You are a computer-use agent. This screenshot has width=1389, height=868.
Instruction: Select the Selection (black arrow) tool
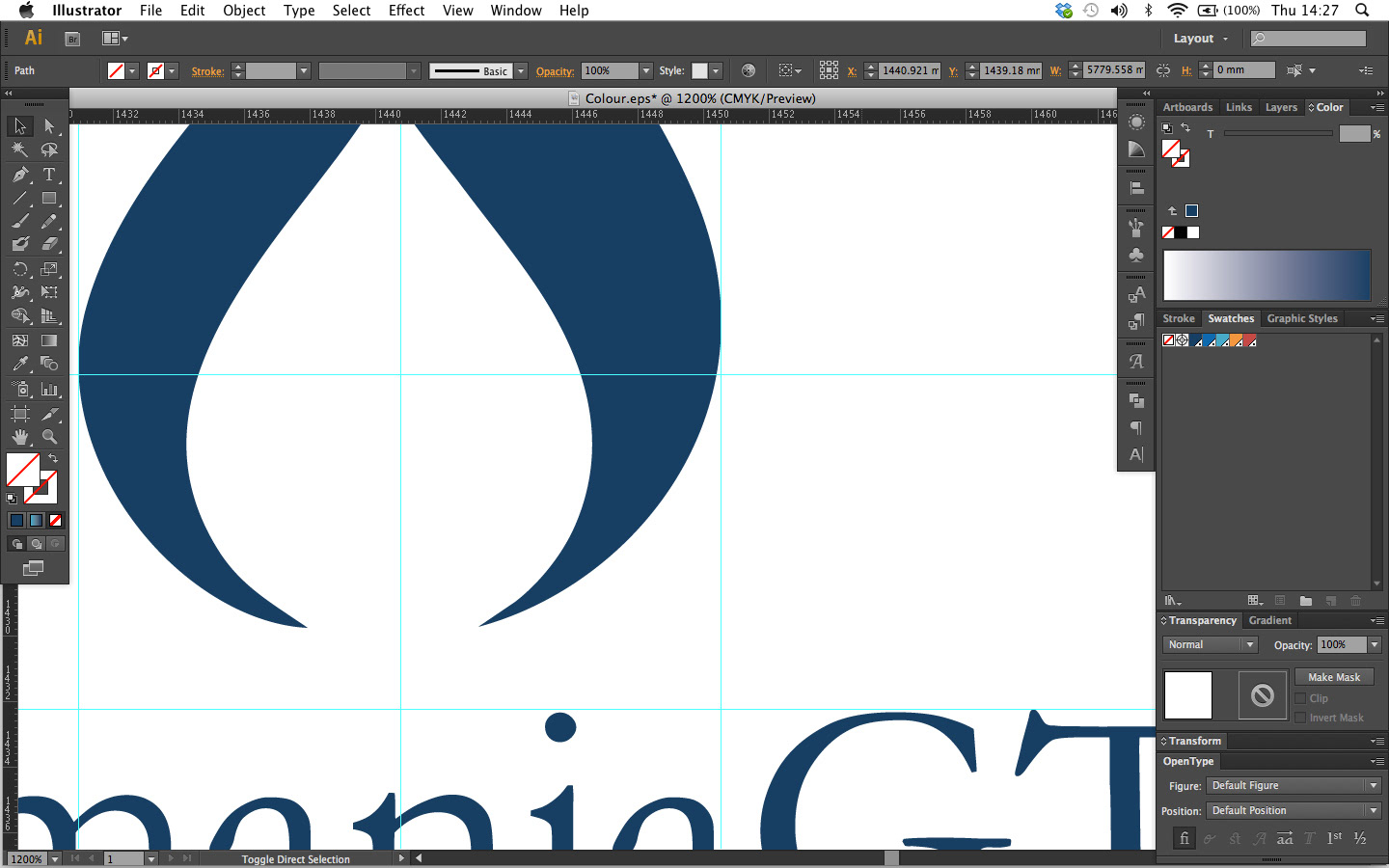(x=19, y=126)
